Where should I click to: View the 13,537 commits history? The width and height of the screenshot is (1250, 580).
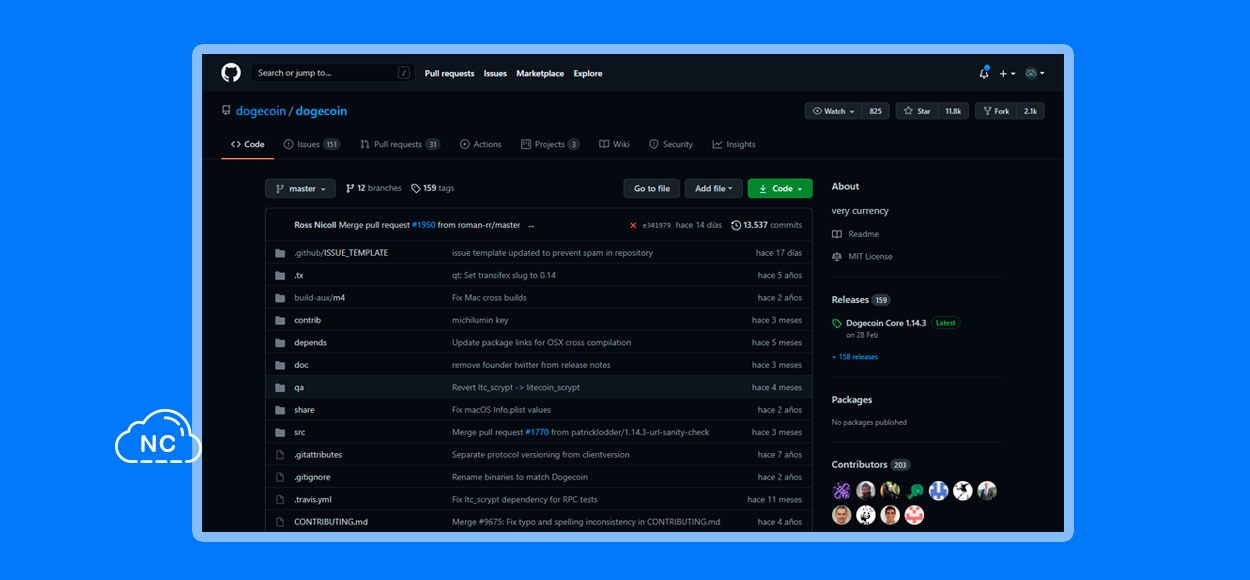767,225
